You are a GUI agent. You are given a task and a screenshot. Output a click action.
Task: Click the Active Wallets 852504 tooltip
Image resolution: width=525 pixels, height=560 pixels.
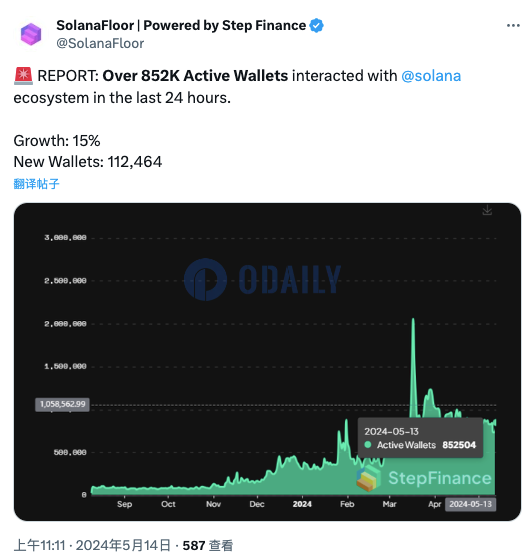(x=420, y=438)
